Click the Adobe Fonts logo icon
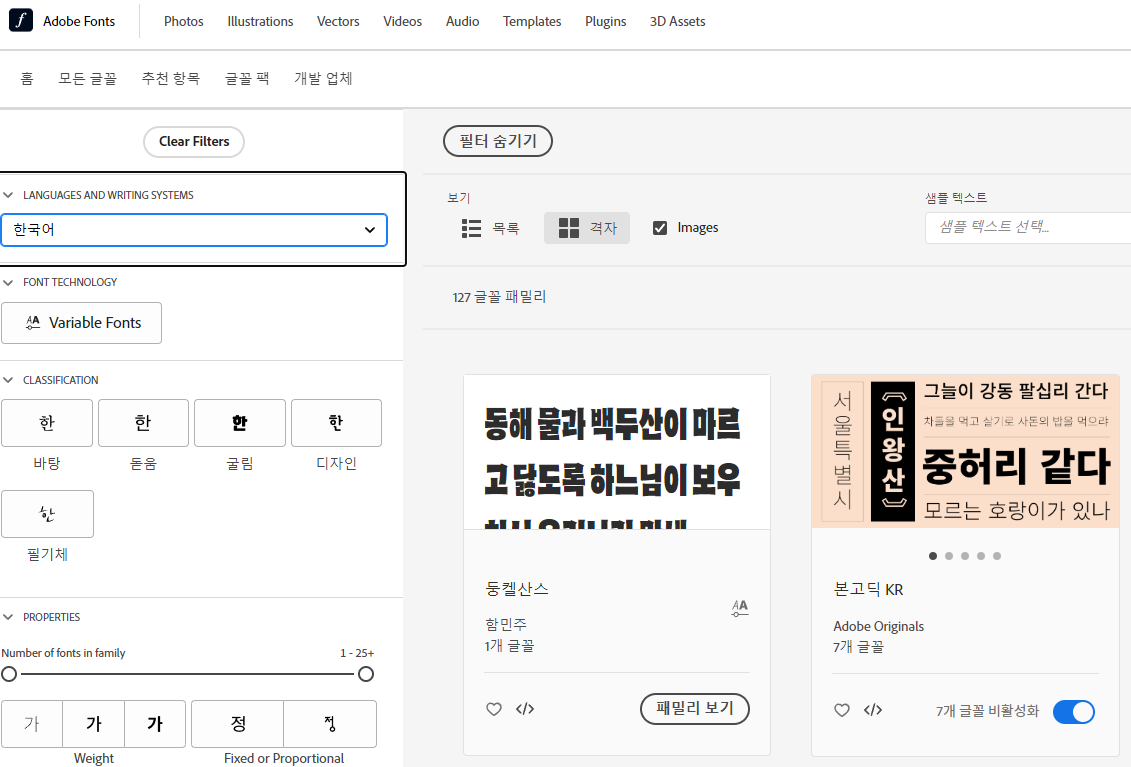This screenshot has height=767, width=1131. [x=21, y=21]
